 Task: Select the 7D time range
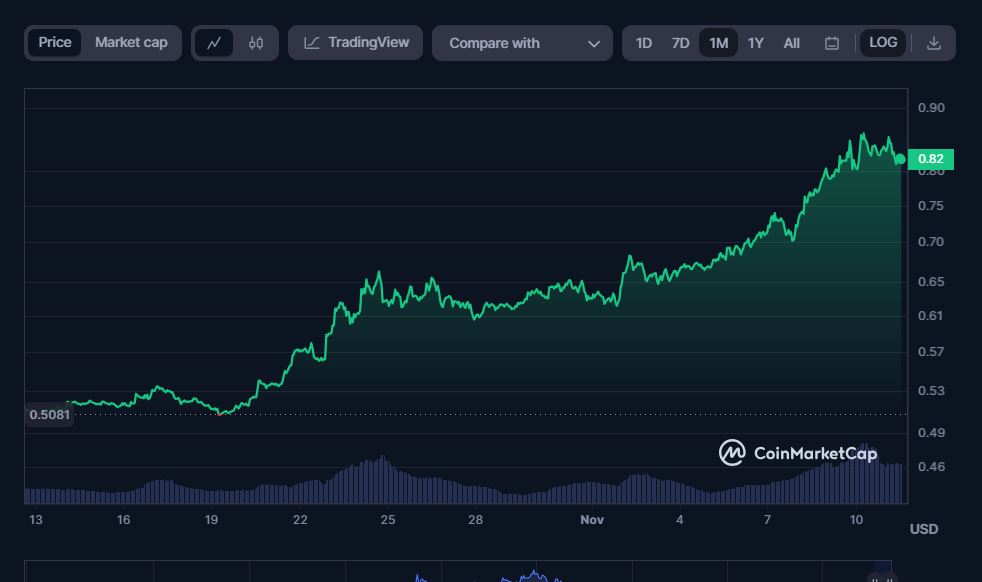pyautogui.click(x=680, y=43)
